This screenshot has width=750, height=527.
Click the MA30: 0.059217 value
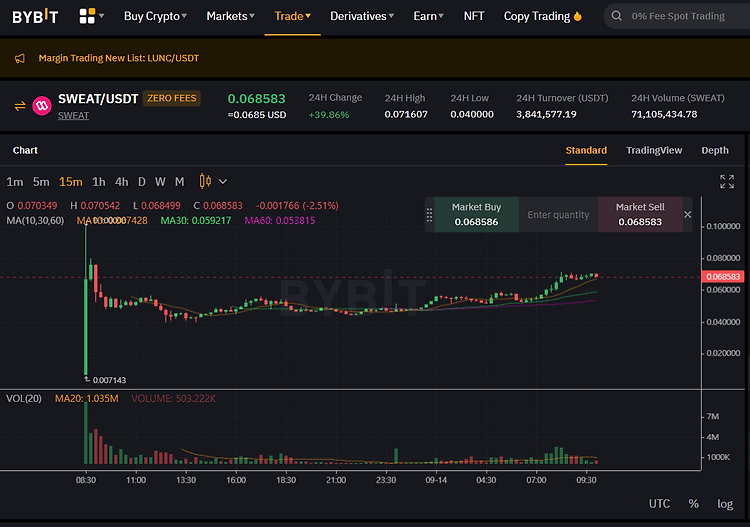pyautogui.click(x=196, y=220)
